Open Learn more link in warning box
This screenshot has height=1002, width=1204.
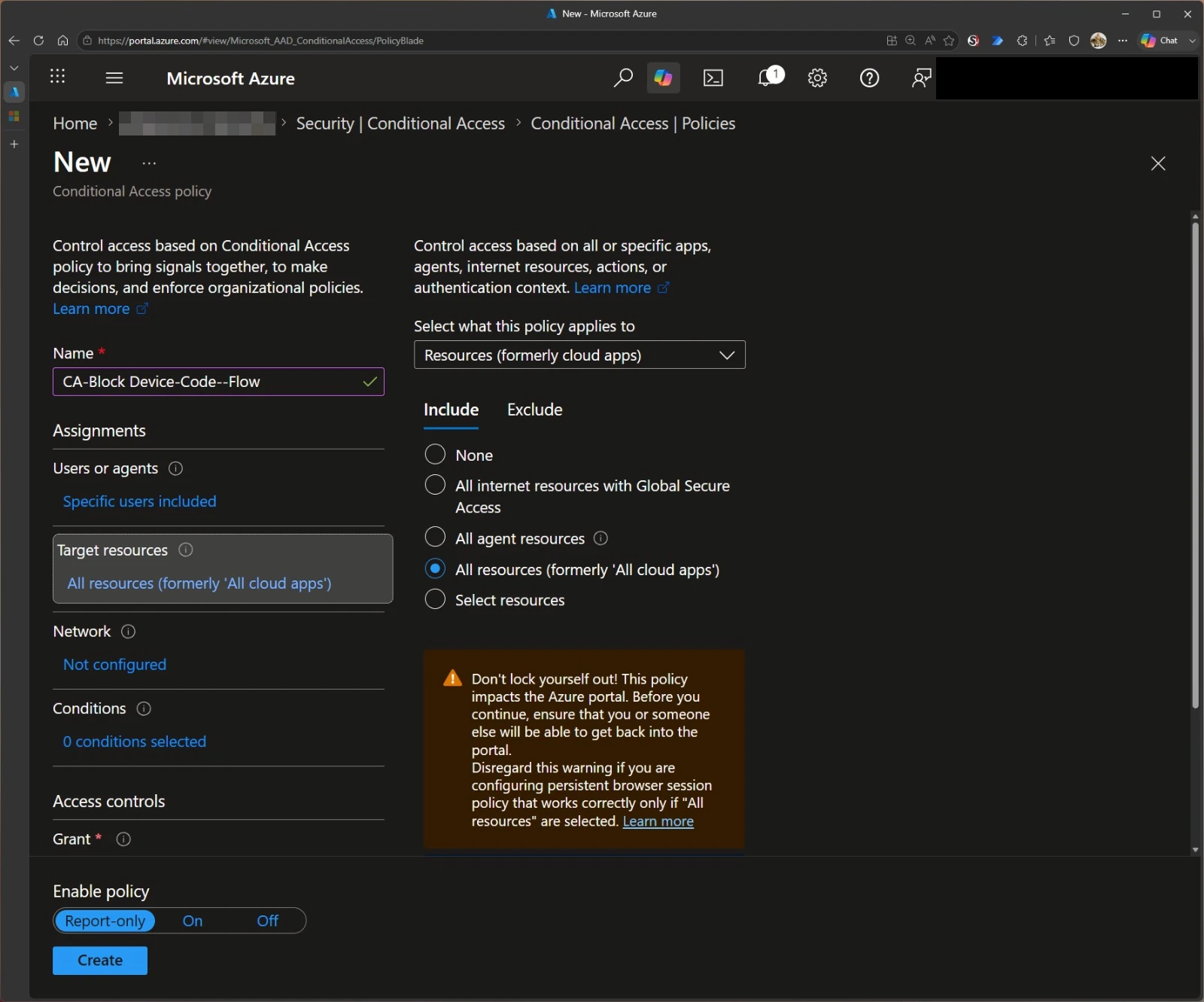click(658, 821)
